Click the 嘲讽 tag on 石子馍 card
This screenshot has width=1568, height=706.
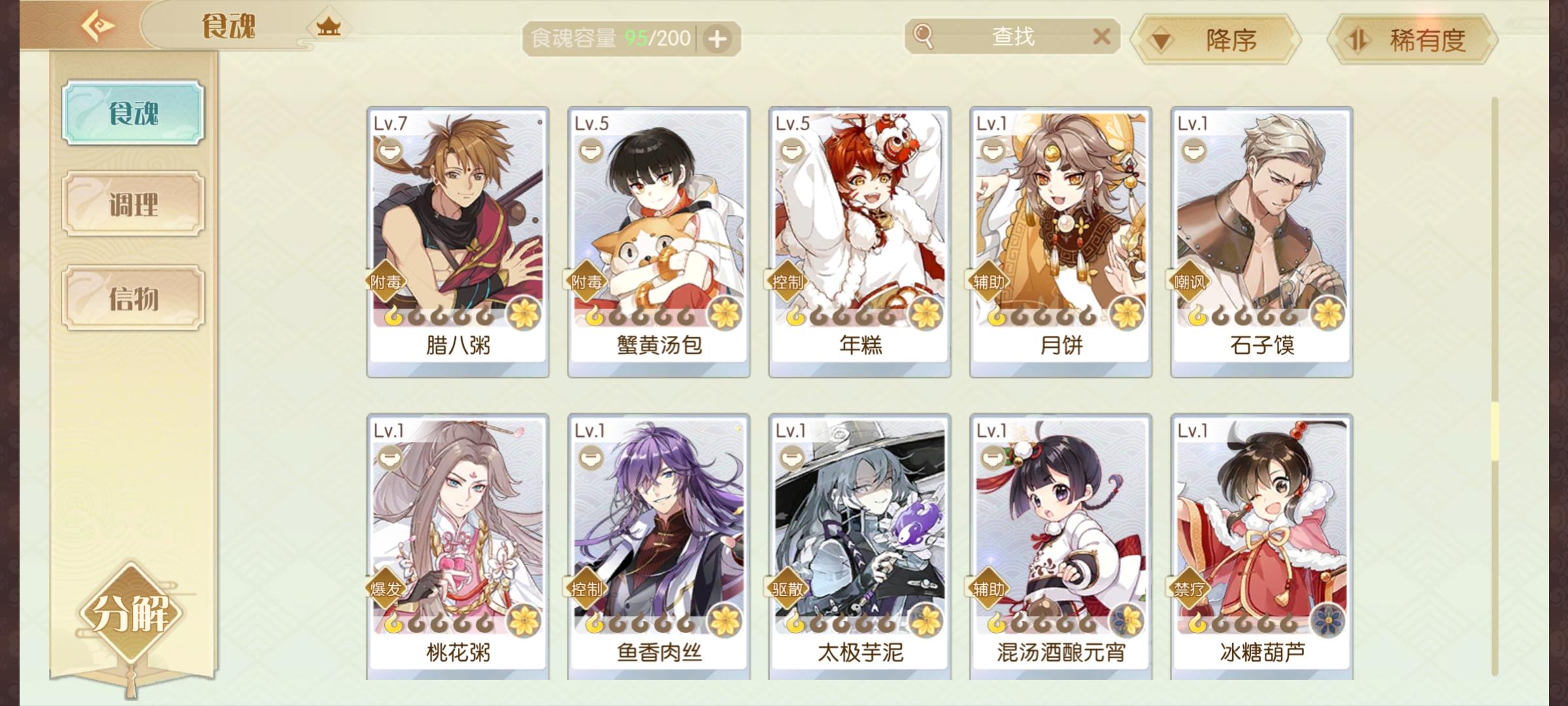[1189, 282]
